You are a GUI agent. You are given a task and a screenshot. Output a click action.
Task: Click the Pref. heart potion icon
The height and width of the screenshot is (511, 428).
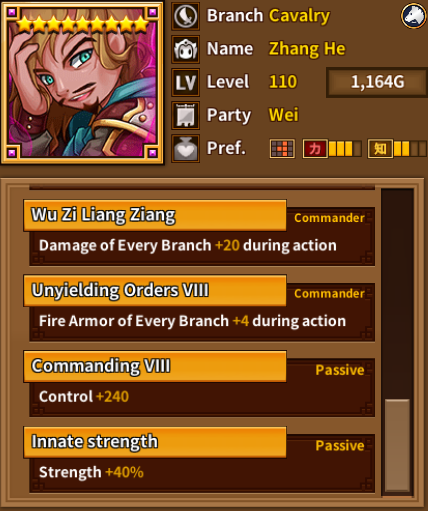(x=186, y=149)
